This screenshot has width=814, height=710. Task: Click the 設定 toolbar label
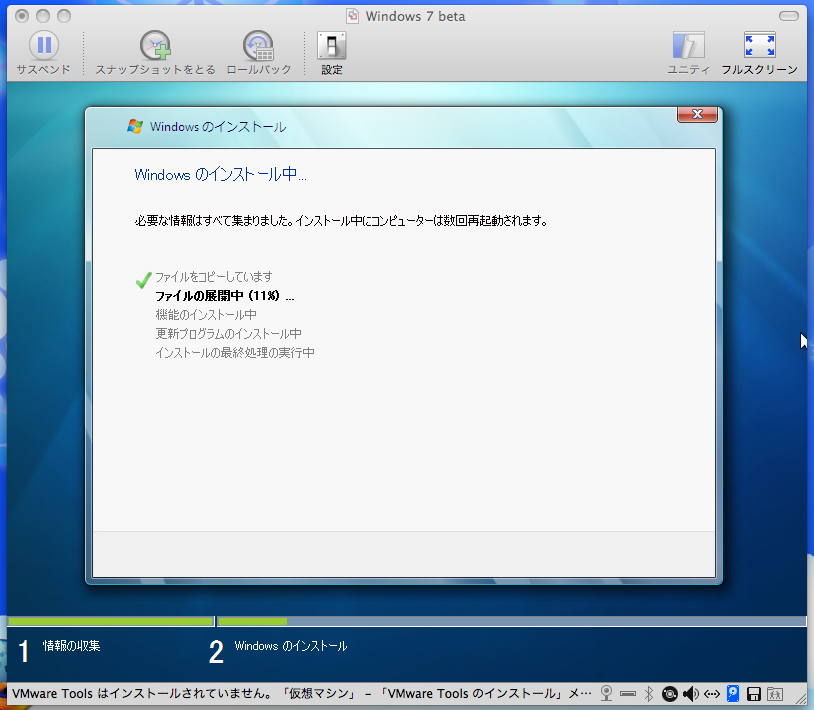click(332, 70)
